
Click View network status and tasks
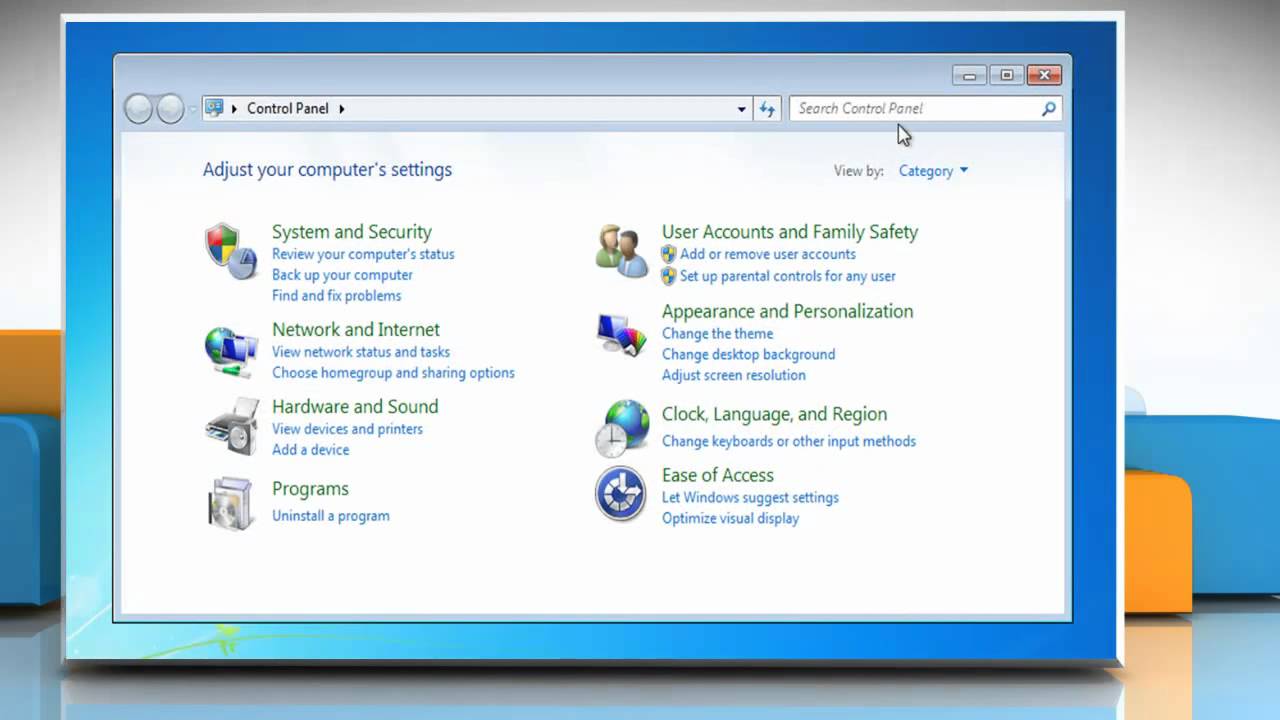point(361,352)
